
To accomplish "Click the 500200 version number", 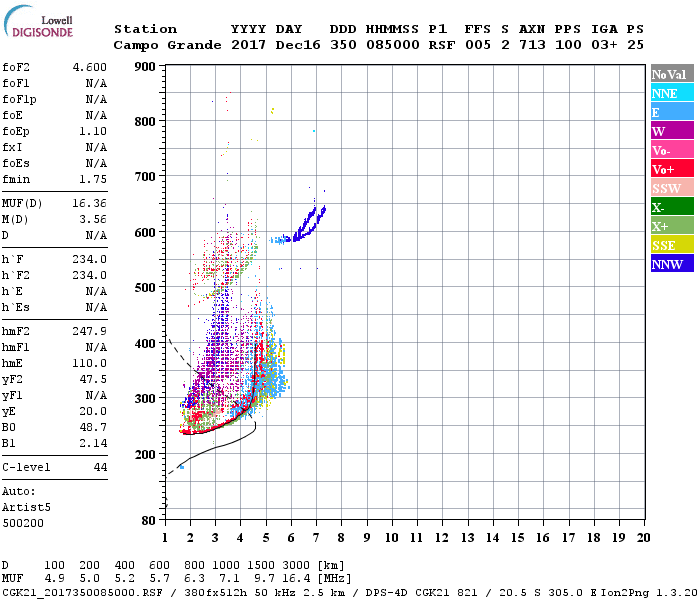I will [x=23, y=523].
